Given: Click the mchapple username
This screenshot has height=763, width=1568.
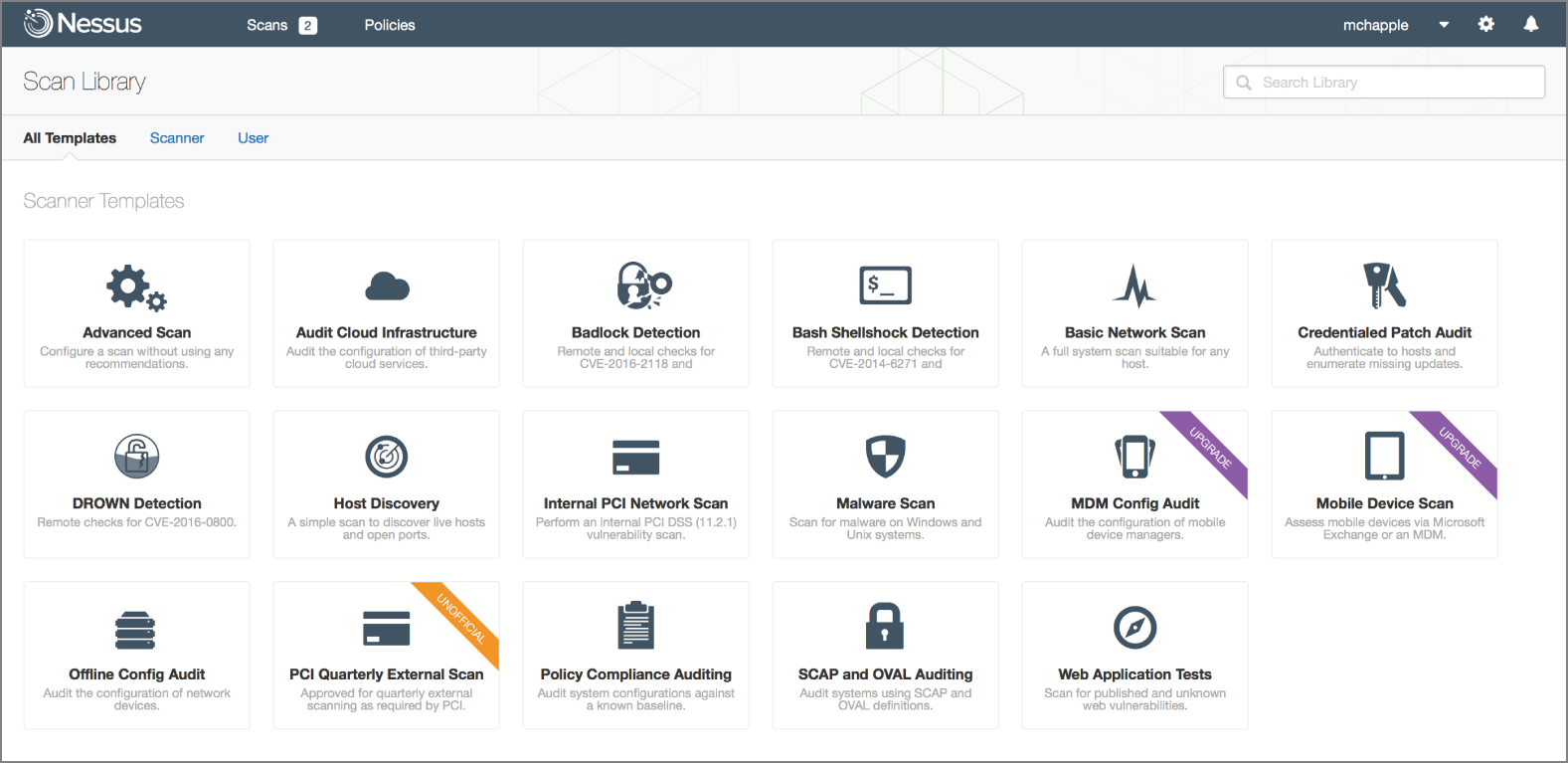Looking at the screenshot, I should (x=1375, y=25).
